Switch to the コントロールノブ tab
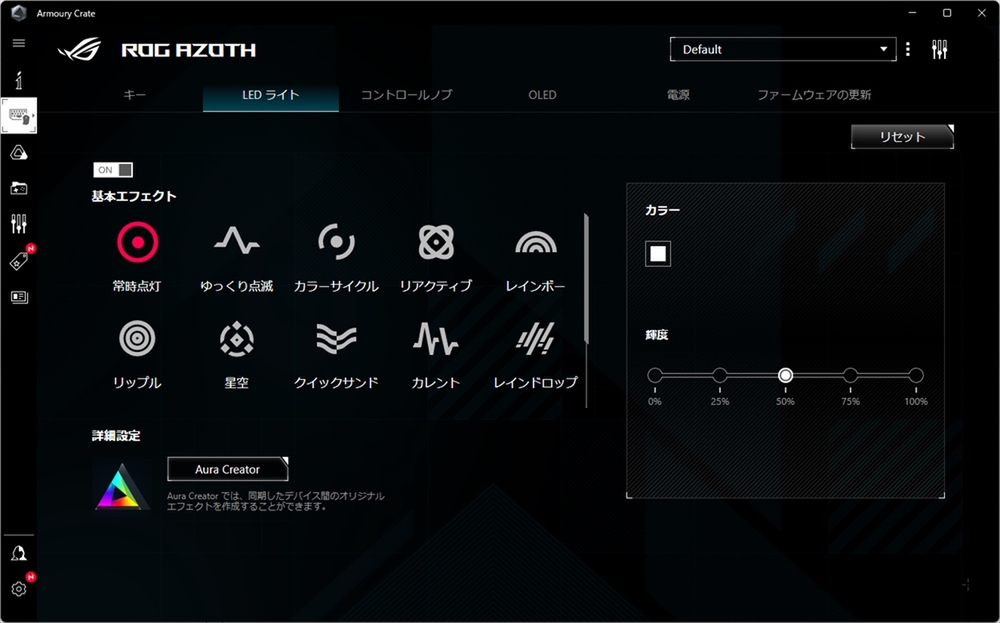 [406, 94]
